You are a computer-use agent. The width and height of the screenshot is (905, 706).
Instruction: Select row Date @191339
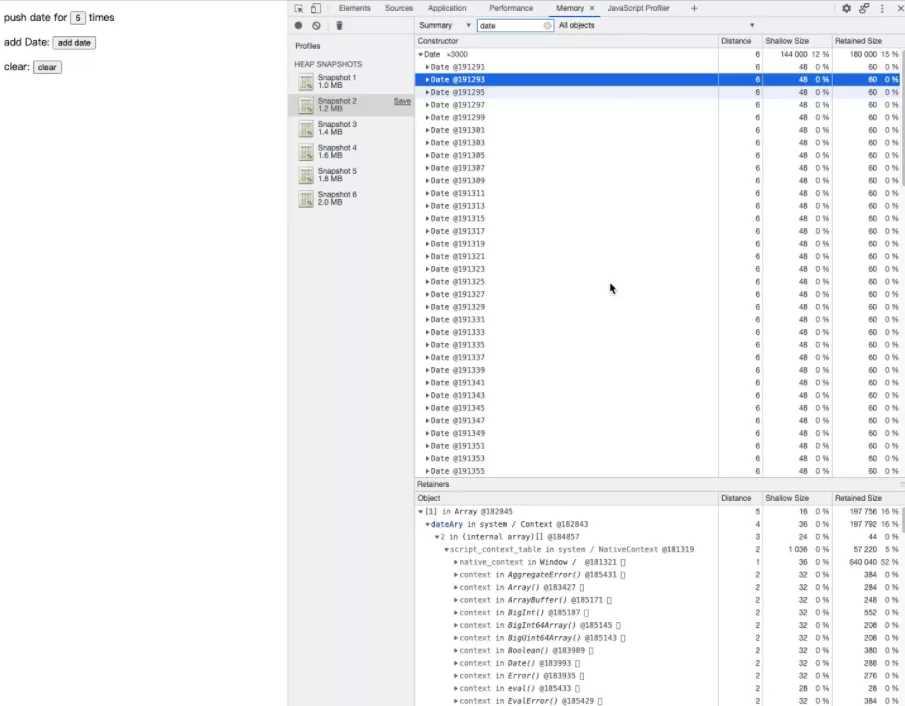click(x=657, y=370)
